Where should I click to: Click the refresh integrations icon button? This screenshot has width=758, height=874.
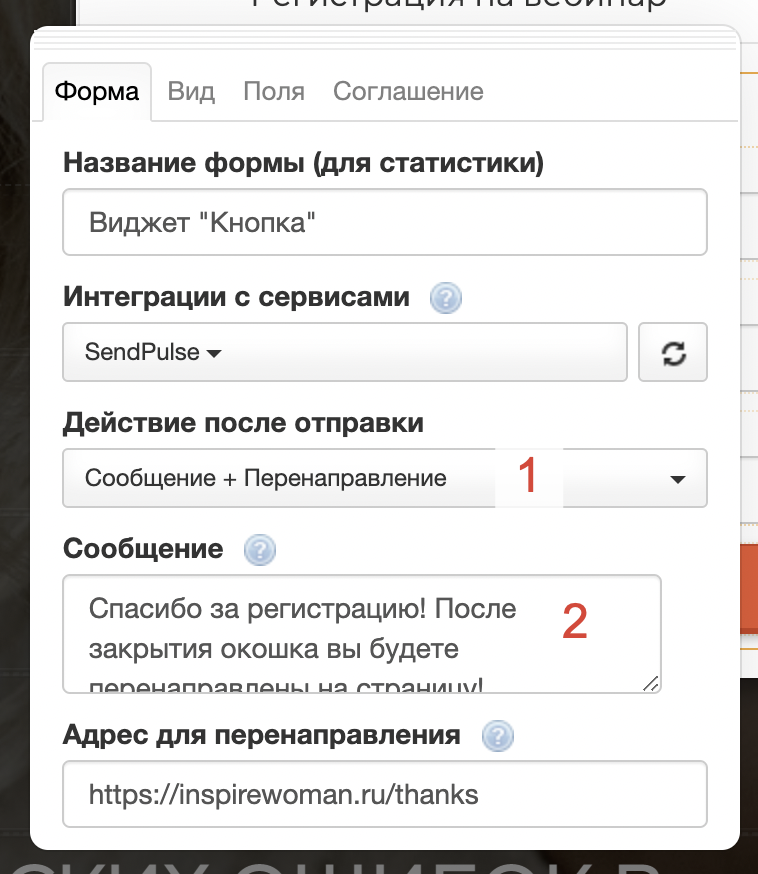point(673,352)
